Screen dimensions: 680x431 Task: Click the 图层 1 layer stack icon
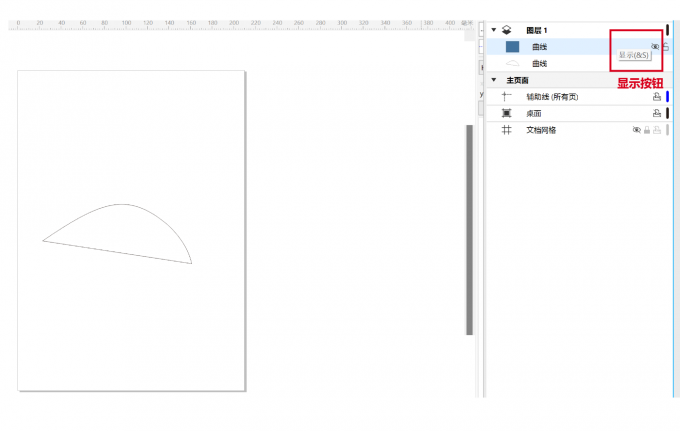(507, 30)
